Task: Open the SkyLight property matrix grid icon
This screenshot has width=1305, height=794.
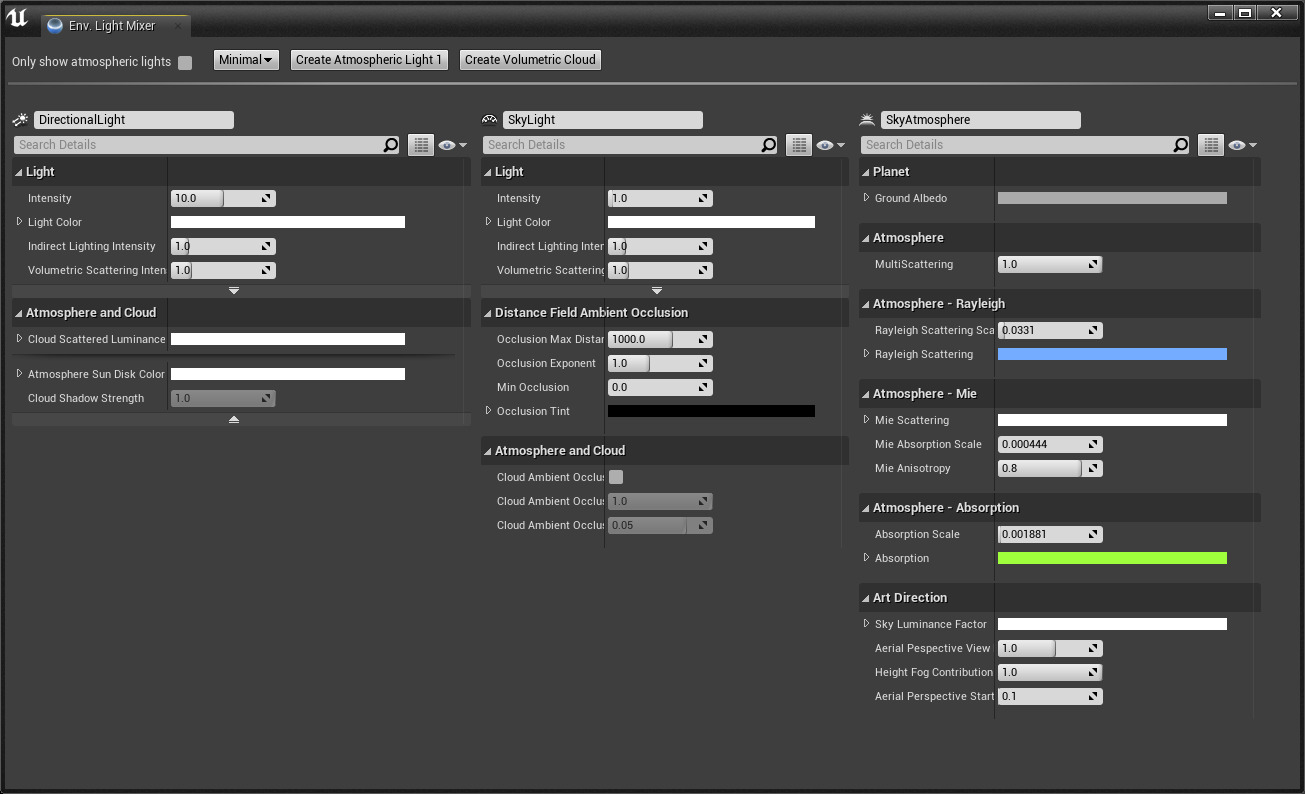Action: click(x=798, y=145)
